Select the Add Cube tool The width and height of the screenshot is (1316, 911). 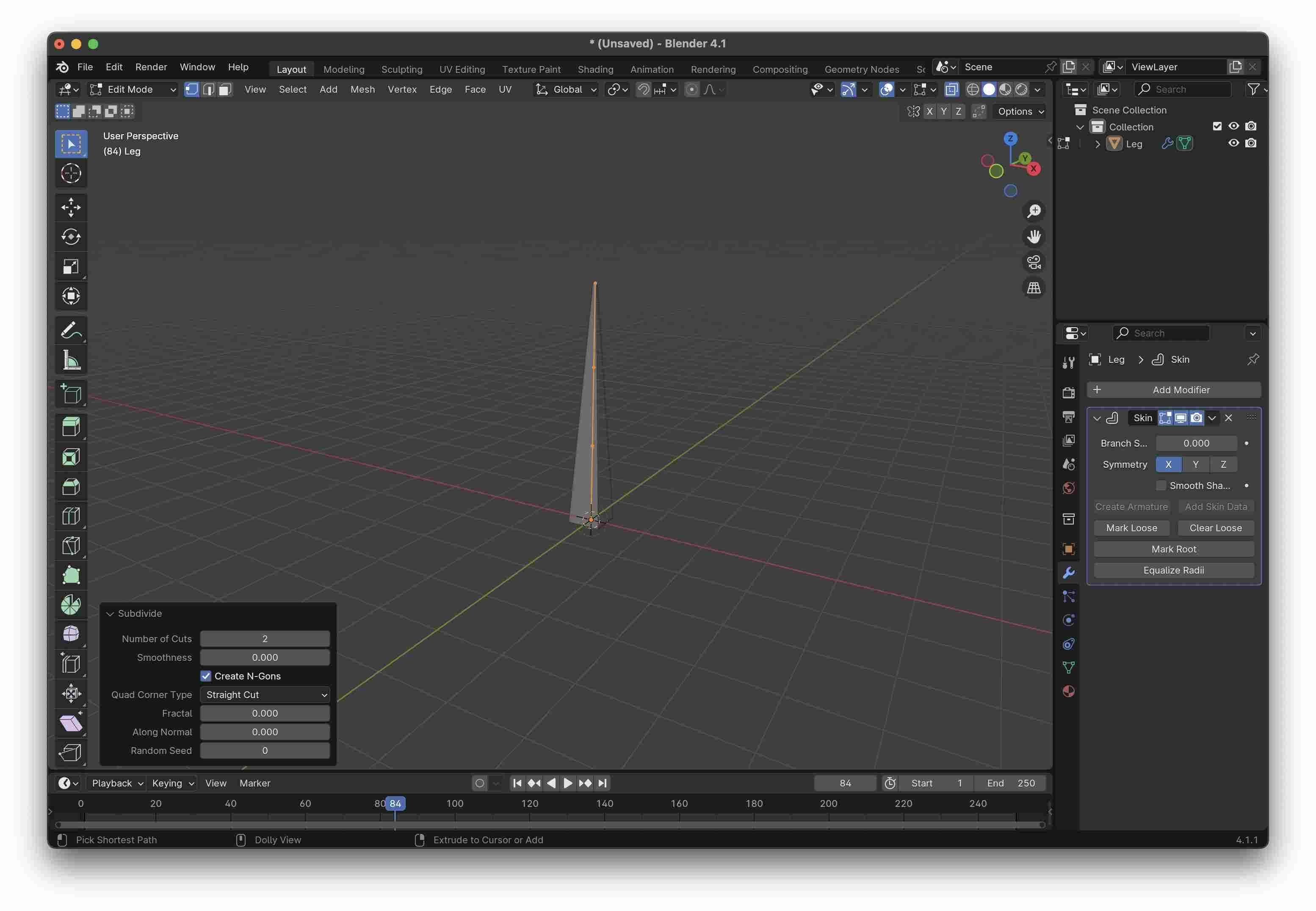71,394
